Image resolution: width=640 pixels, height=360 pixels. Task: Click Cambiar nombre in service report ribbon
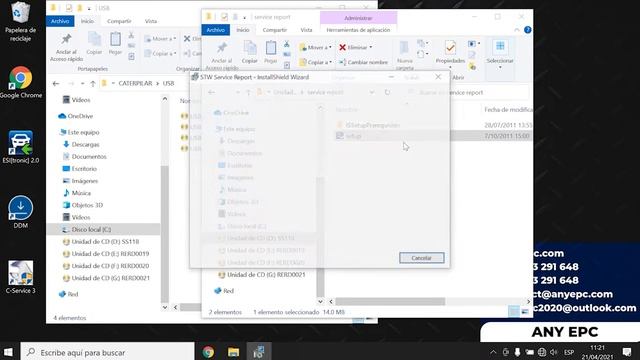pyautogui.click(x=363, y=62)
